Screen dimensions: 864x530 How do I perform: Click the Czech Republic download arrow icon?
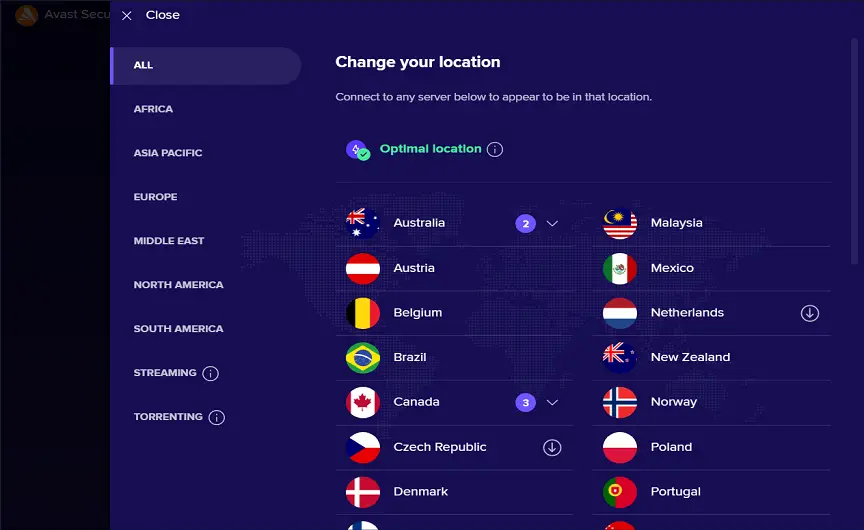(x=552, y=447)
